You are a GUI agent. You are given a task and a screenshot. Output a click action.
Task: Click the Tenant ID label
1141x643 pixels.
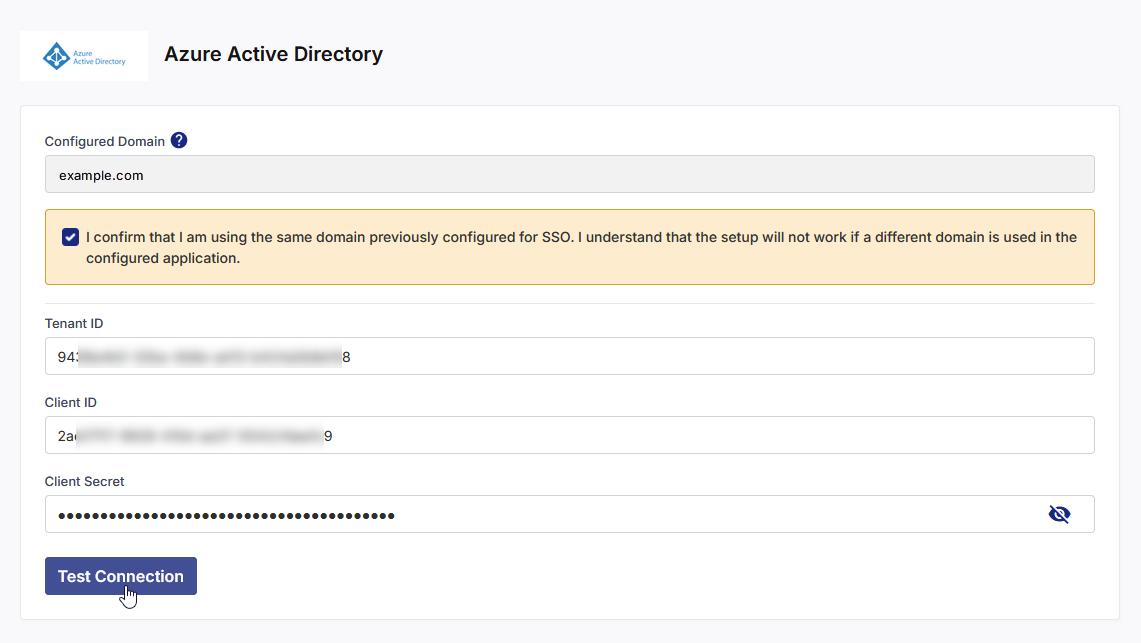[74, 323]
